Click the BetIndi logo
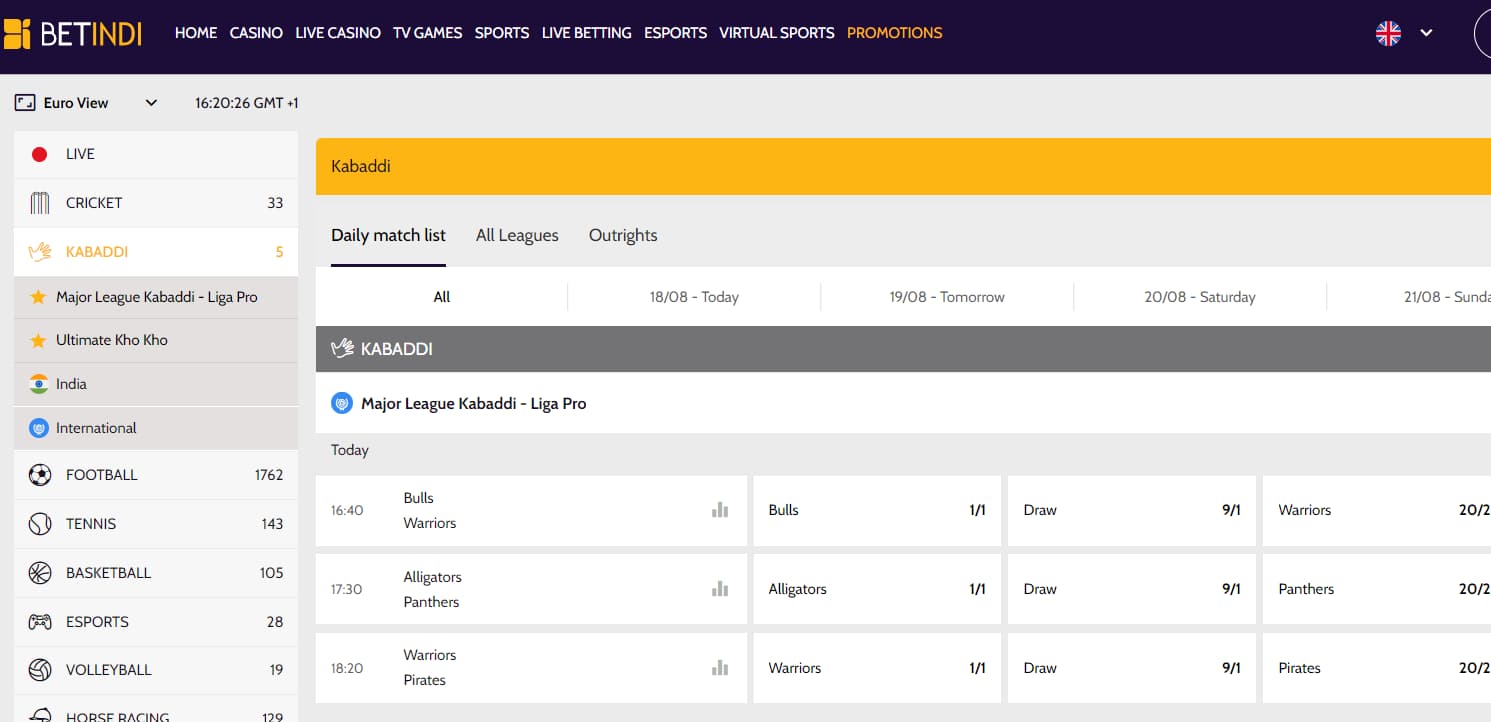1491x722 pixels. [73, 33]
